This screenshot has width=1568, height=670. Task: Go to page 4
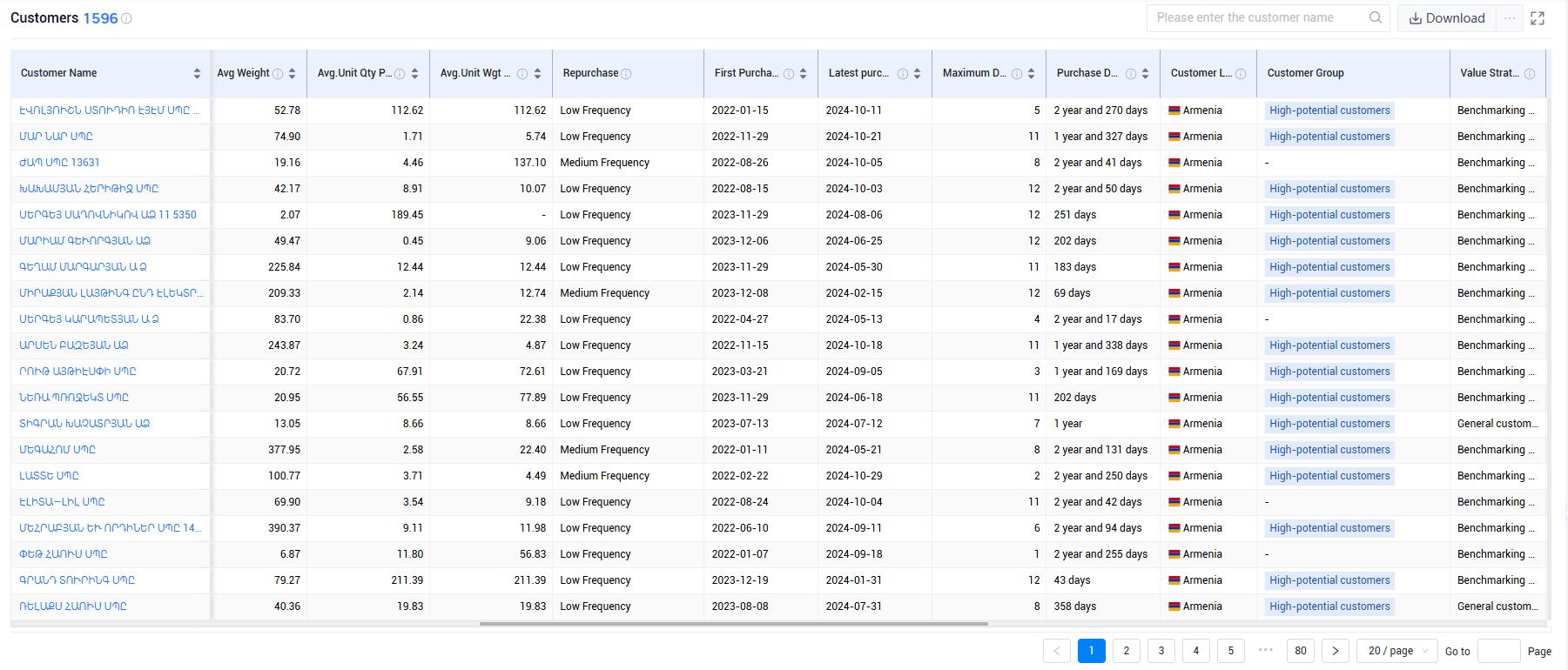tap(1196, 651)
